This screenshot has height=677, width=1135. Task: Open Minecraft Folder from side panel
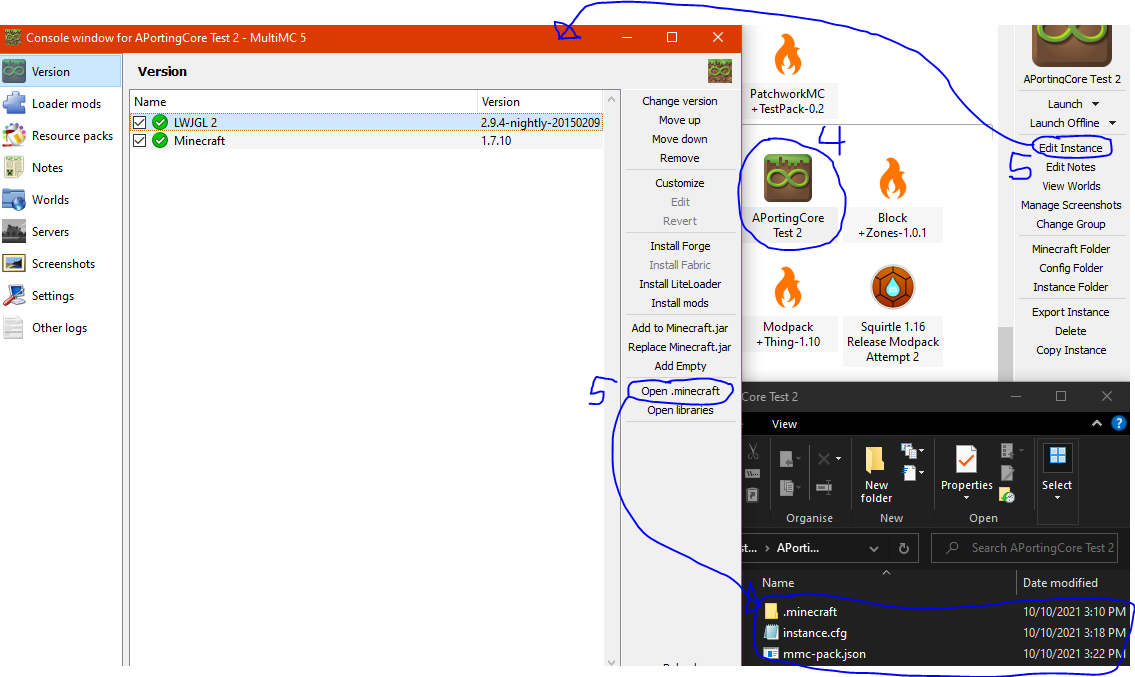1071,249
